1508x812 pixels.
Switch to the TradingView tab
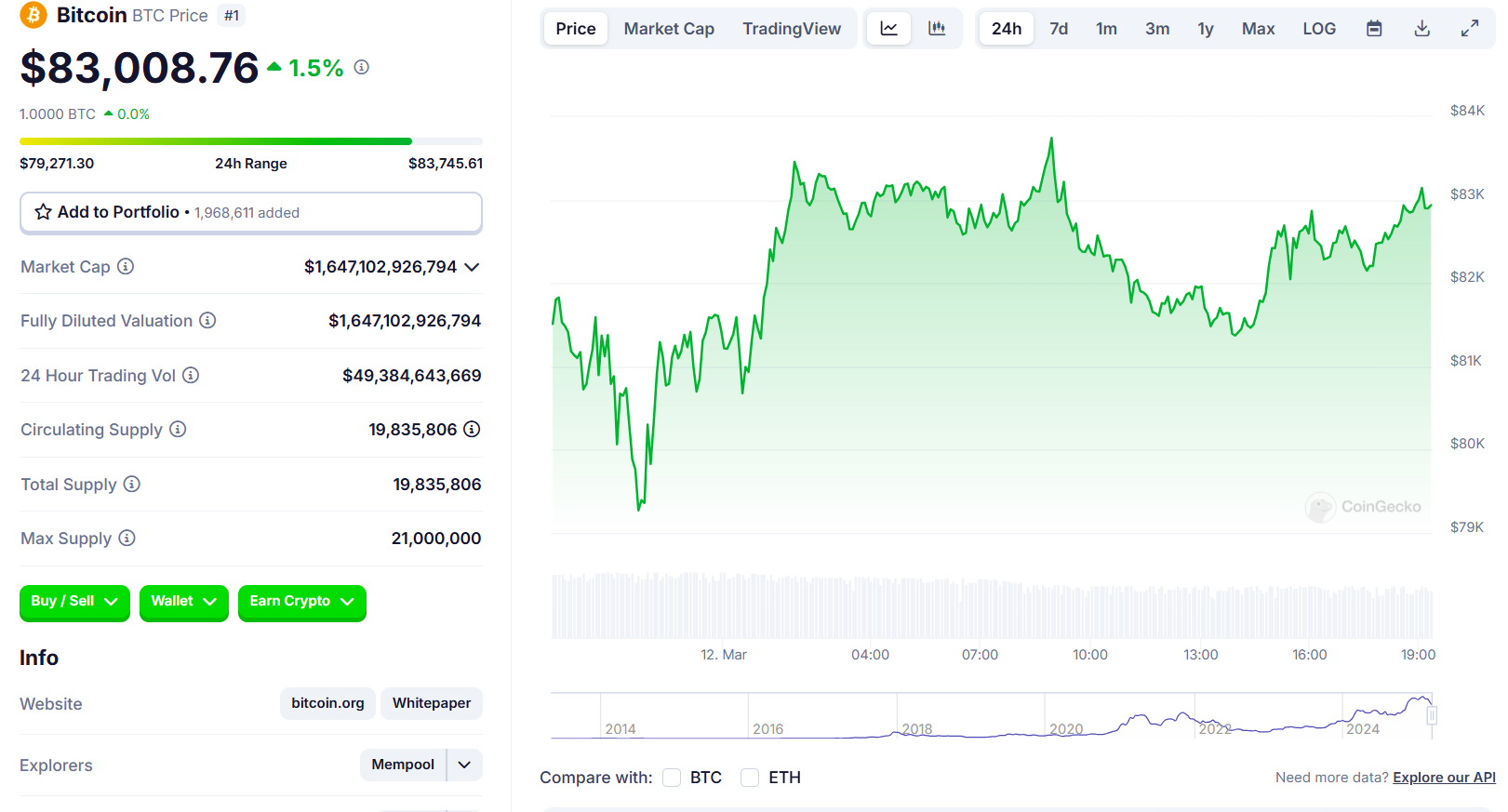[x=792, y=29]
